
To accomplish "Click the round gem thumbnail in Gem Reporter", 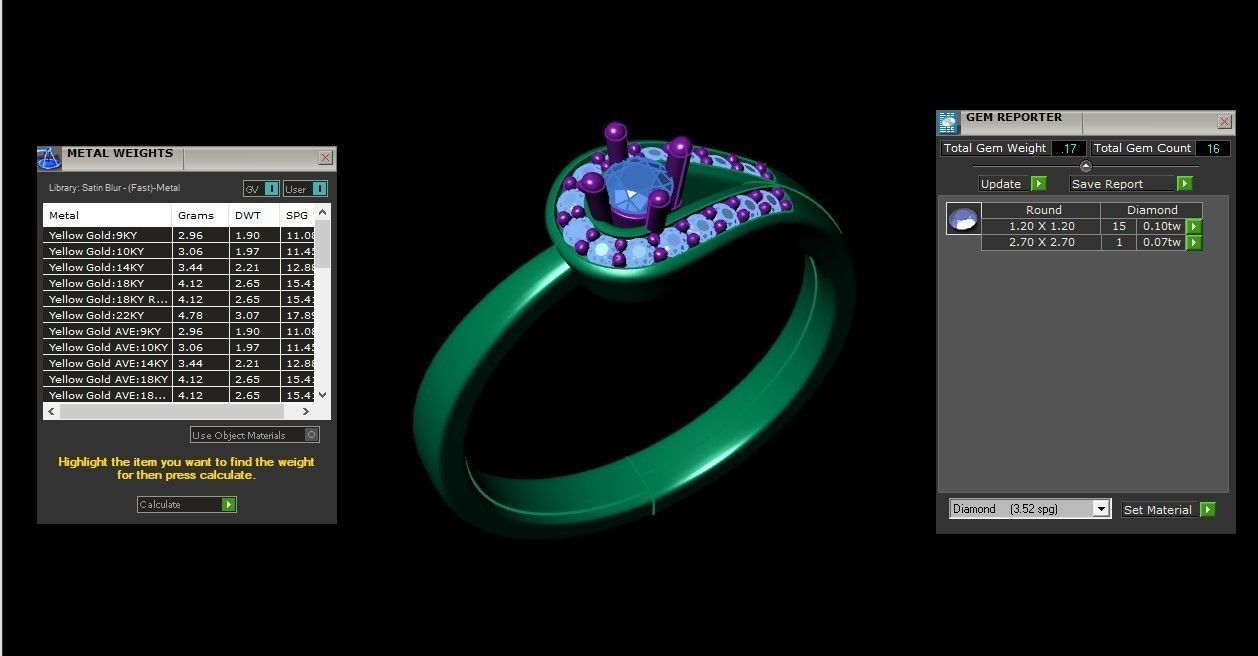I will (963, 219).
